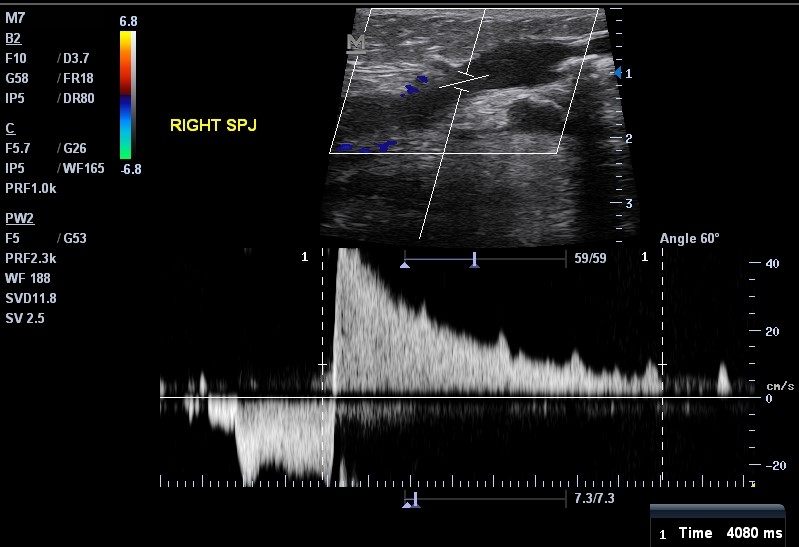This screenshot has width=799, height=547.
Task: Click the lower cine slider thumb
Action: [x=415, y=500]
